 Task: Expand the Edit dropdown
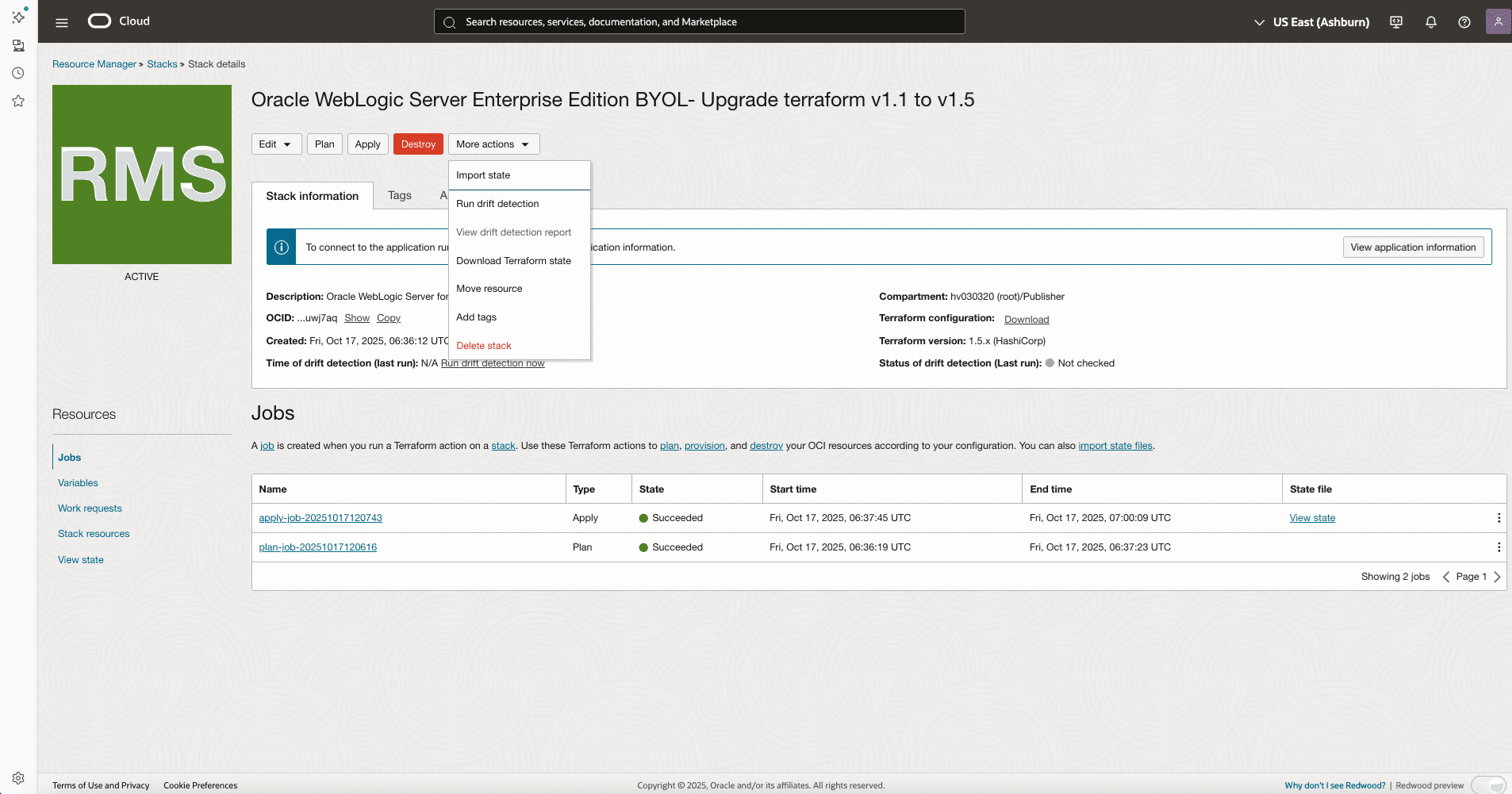pyautogui.click(x=276, y=144)
